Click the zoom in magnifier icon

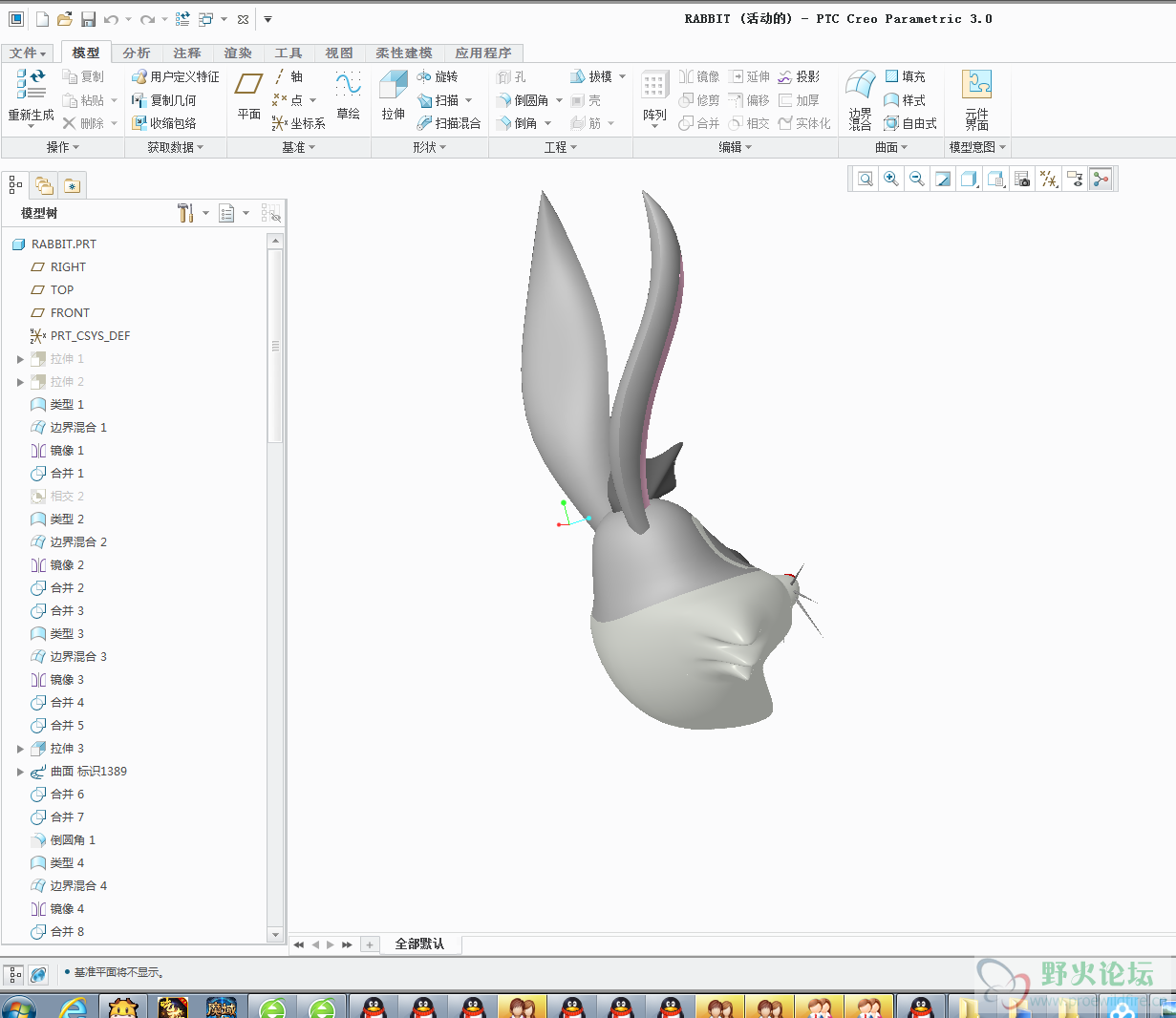(891, 179)
